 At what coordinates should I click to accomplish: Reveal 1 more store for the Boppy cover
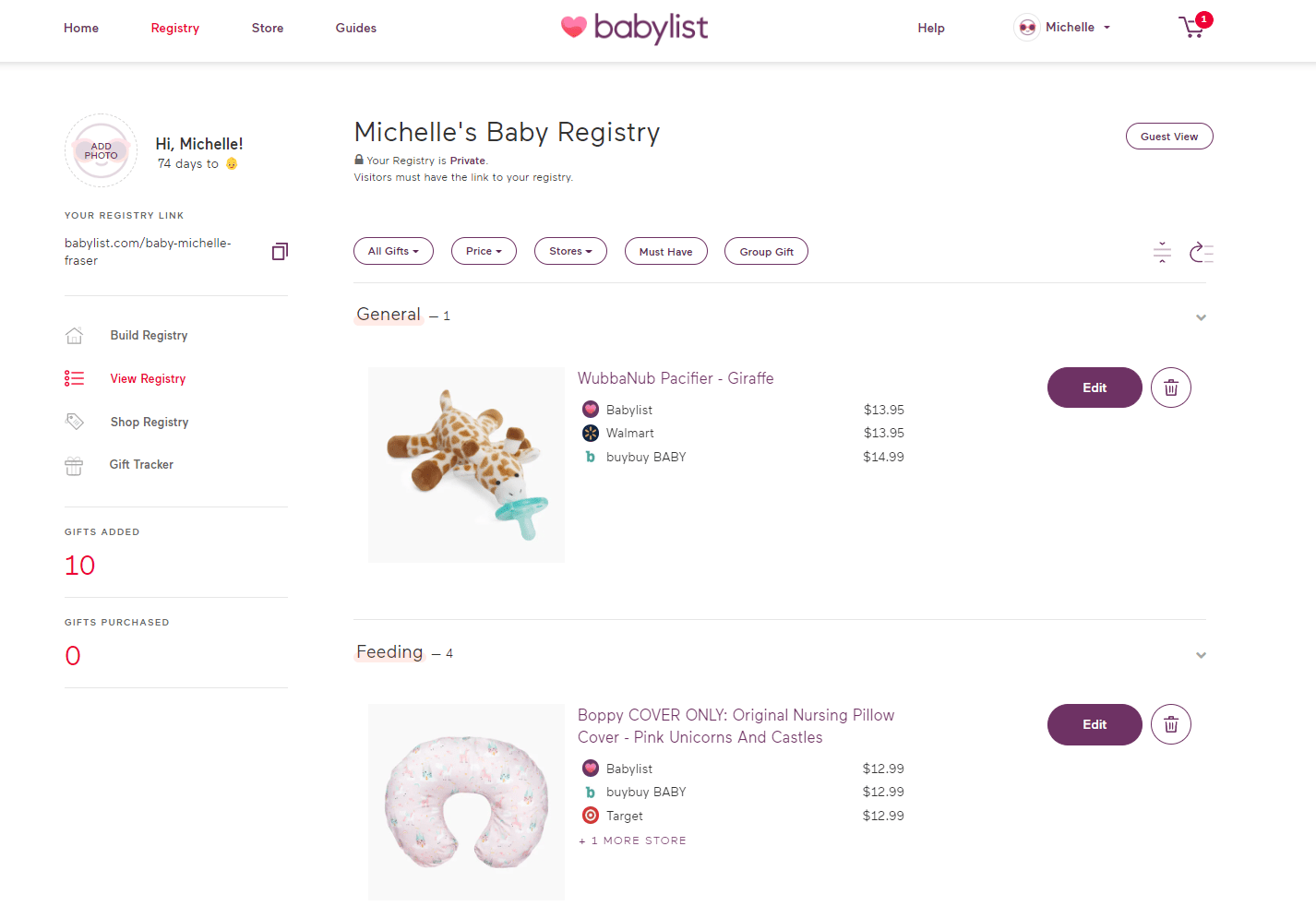[x=632, y=840]
